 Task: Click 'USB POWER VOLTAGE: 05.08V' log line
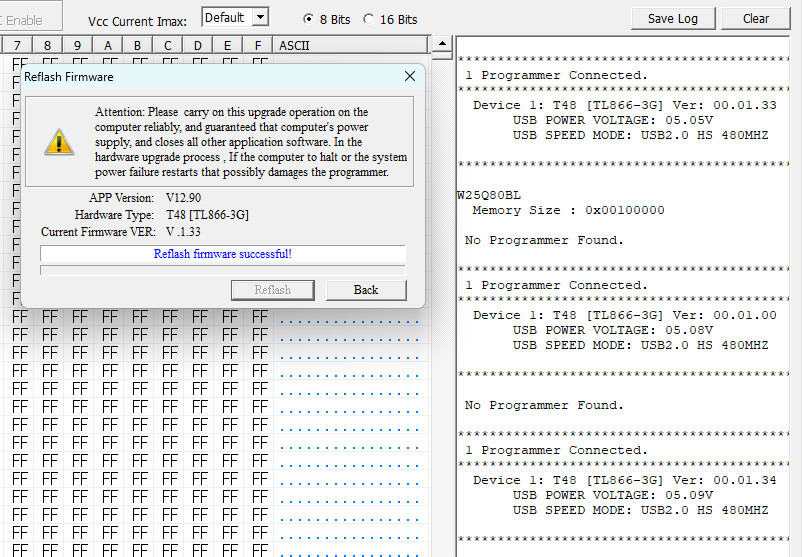click(x=613, y=330)
